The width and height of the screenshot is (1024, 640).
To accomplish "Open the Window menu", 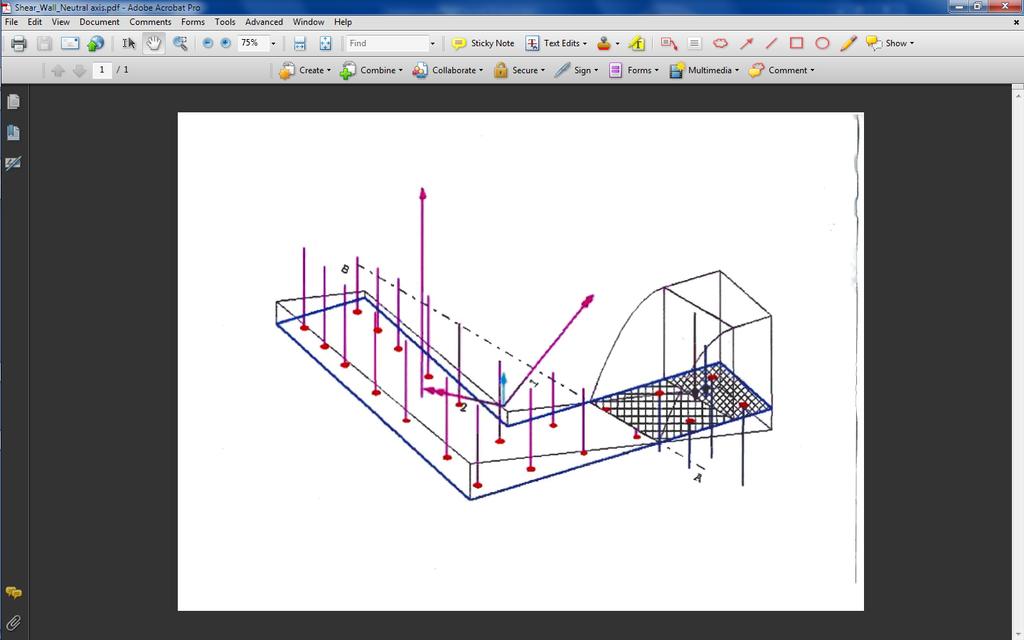I will (308, 22).
